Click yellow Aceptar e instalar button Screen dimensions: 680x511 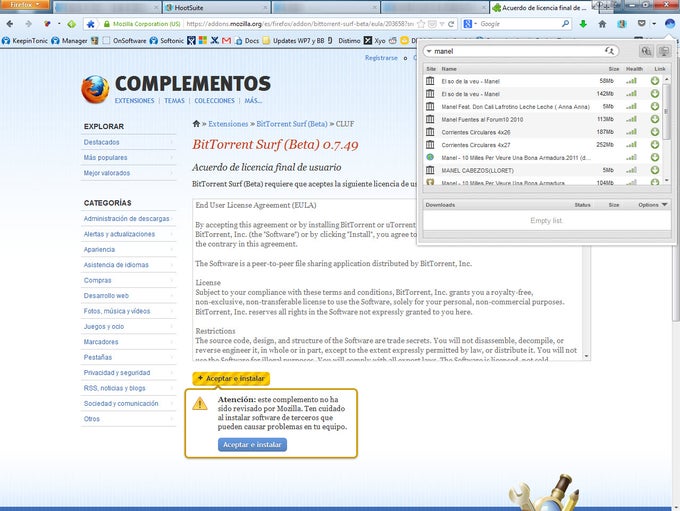[x=231, y=378]
